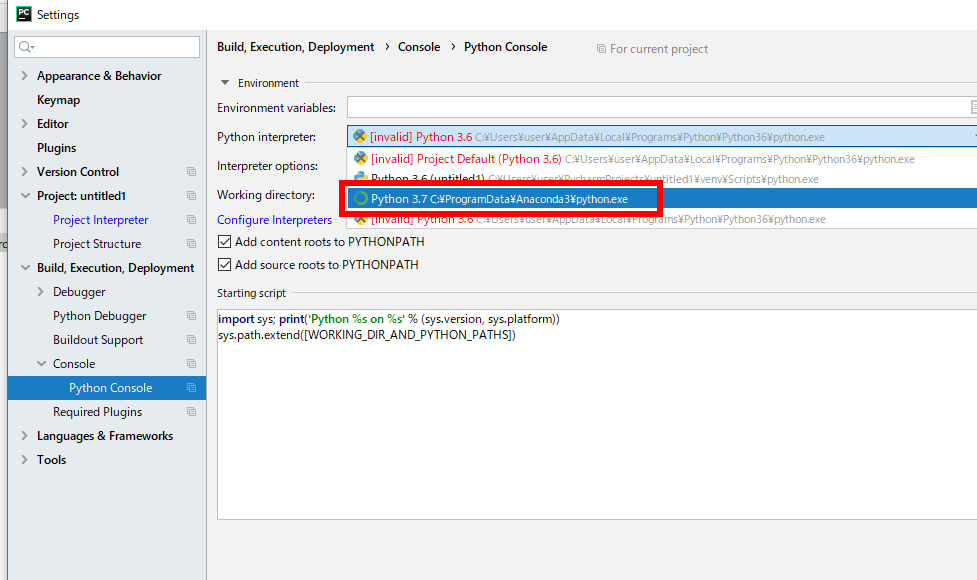Click the search magnifier icon

pos(26,47)
